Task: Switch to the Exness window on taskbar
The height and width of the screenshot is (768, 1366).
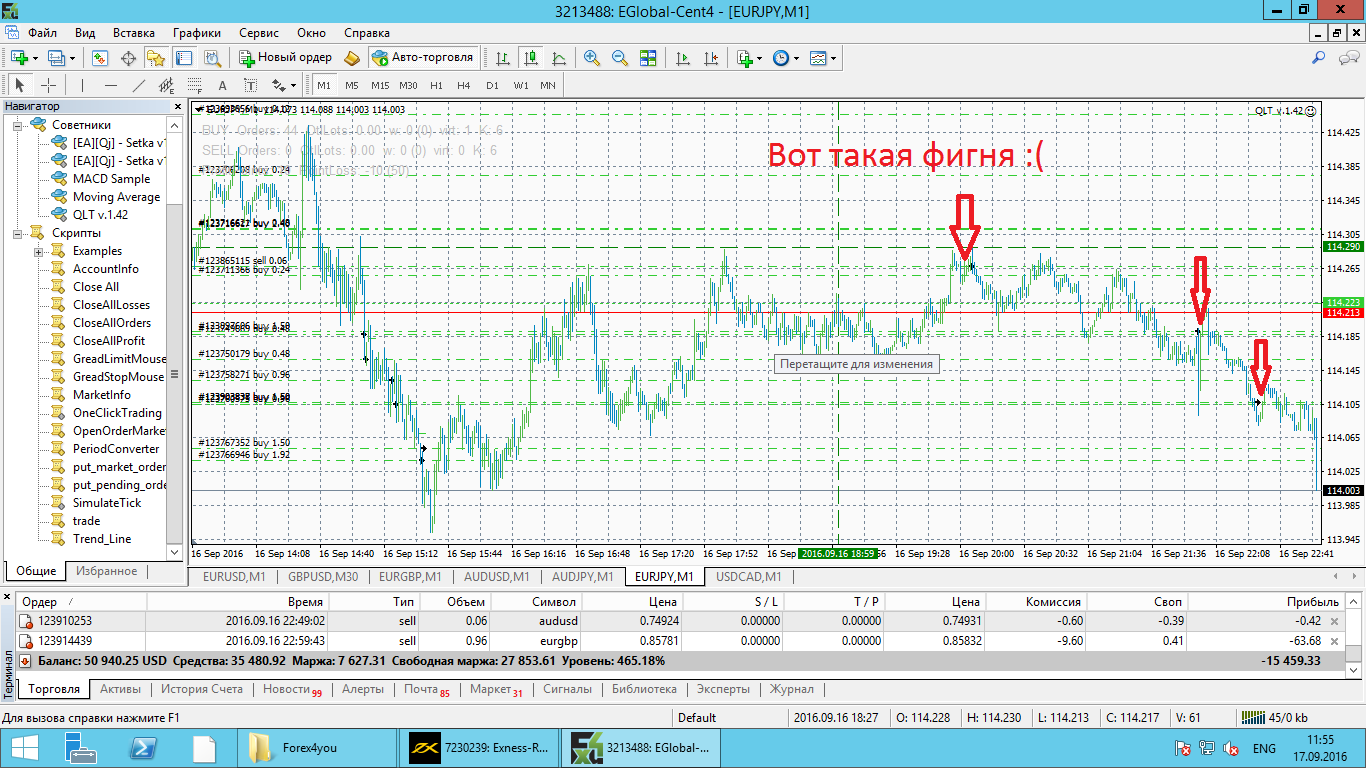Action: tap(478, 747)
